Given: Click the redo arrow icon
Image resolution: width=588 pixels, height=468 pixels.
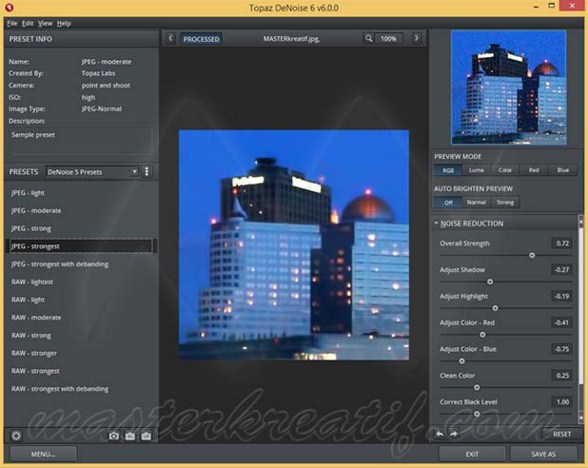Looking at the screenshot, I should (x=454, y=434).
